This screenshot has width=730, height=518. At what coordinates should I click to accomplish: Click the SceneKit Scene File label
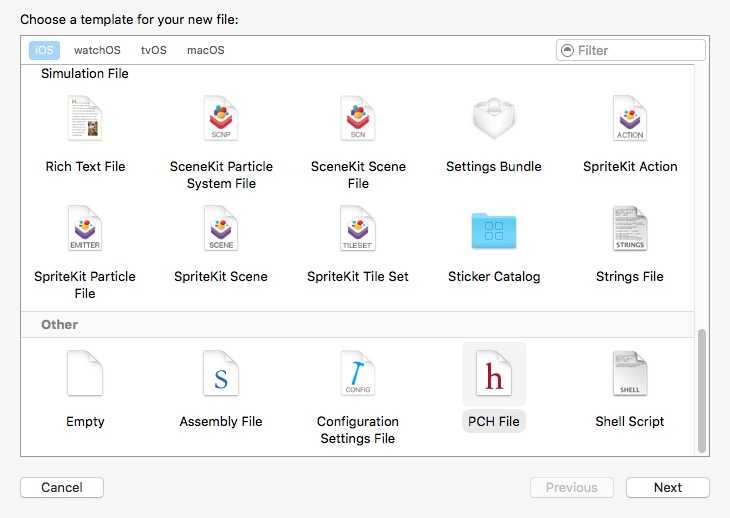pyautogui.click(x=358, y=175)
